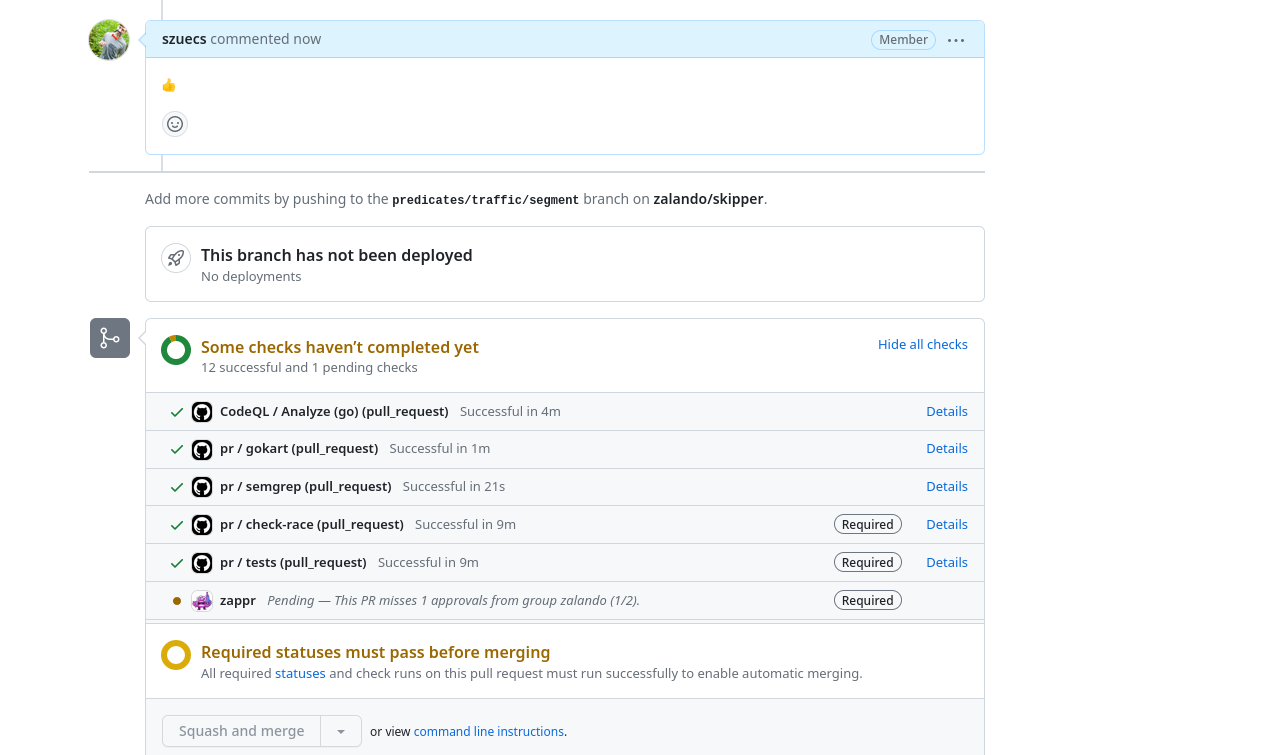The width and height of the screenshot is (1285, 755).
Task: Open the comment options kebab menu
Action: pyautogui.click(x=955, y=40)
